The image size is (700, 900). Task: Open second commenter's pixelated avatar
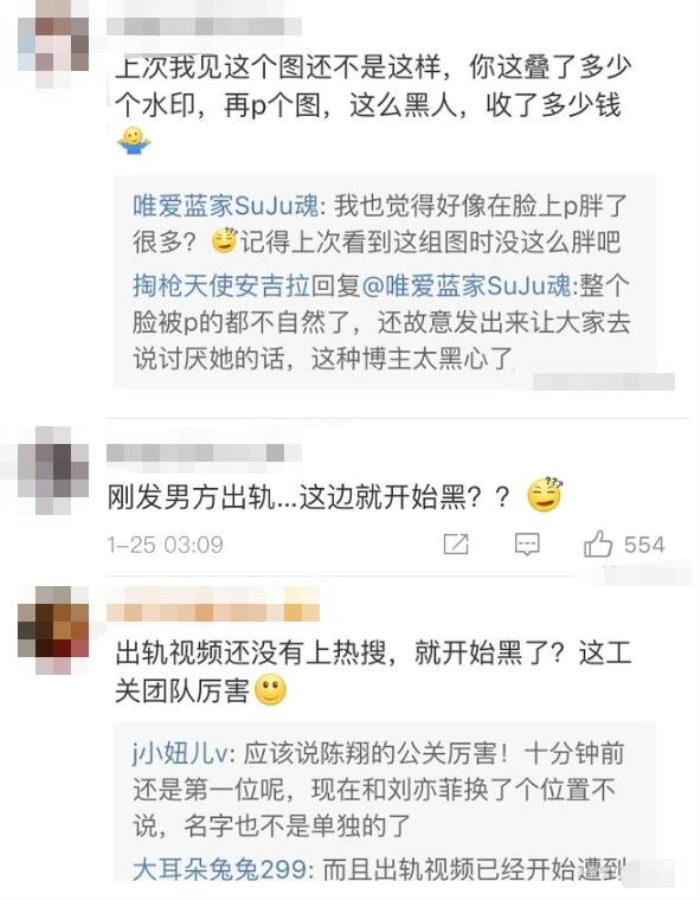click(53, 471)
